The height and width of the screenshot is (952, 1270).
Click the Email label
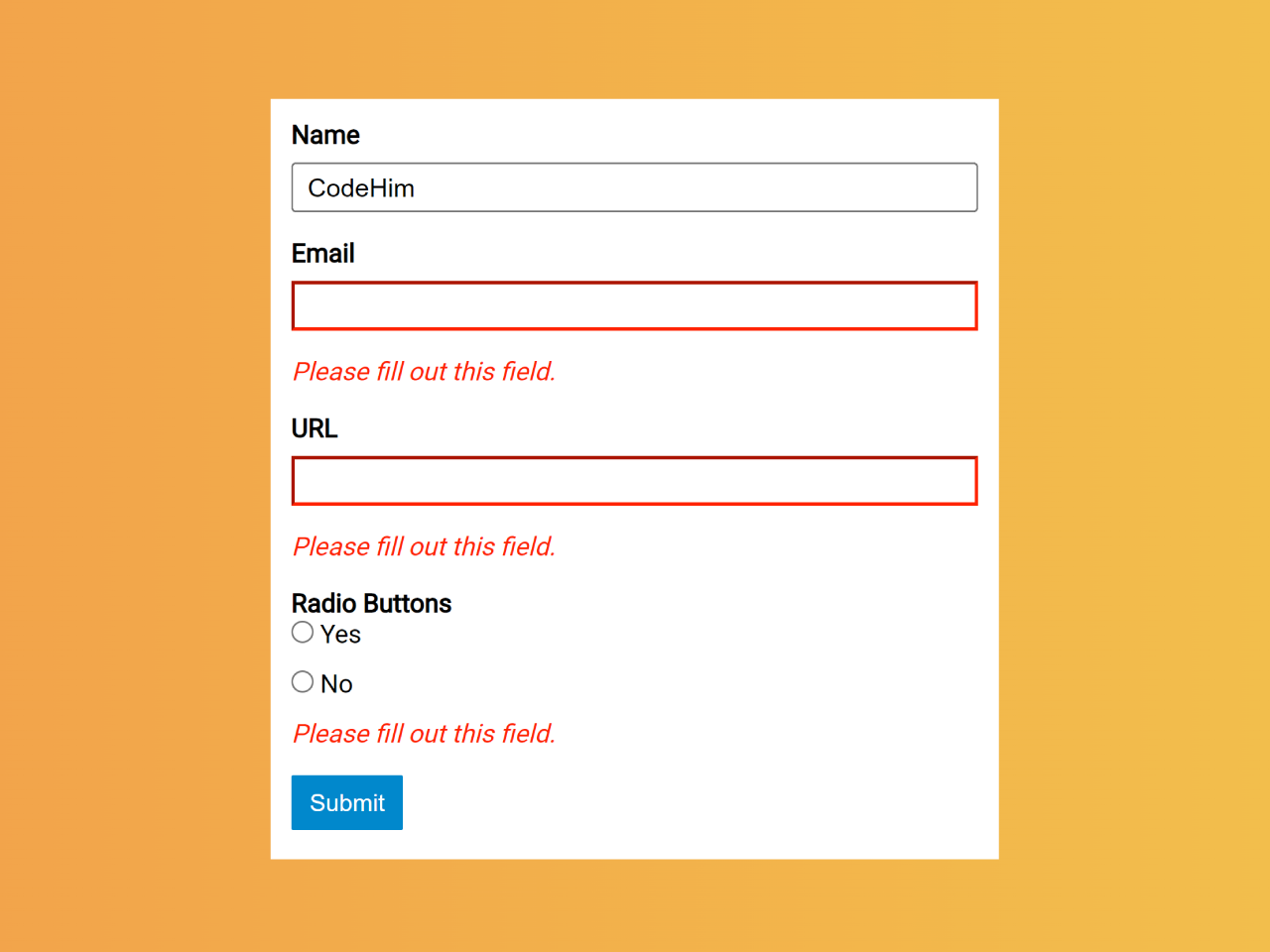click(322, 253)
